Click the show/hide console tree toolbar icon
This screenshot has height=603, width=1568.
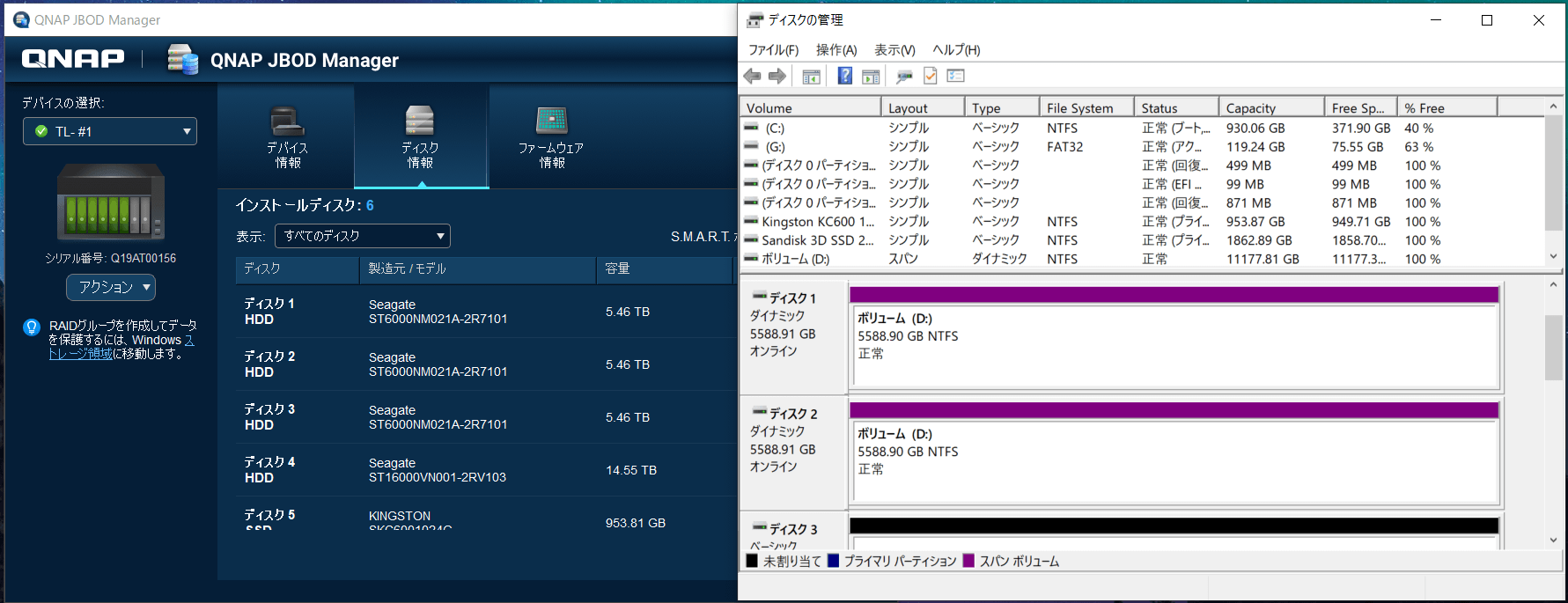coord(811,77)
